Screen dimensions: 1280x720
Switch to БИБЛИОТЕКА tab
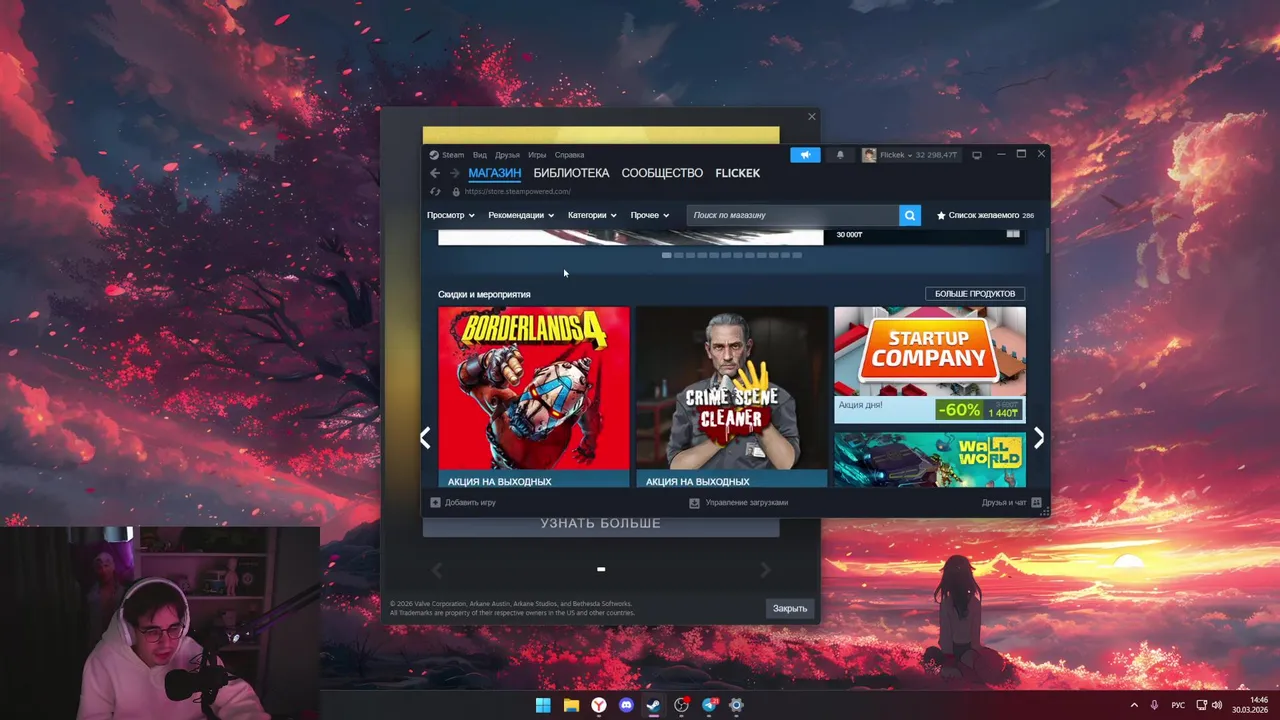tap(571, 173)
